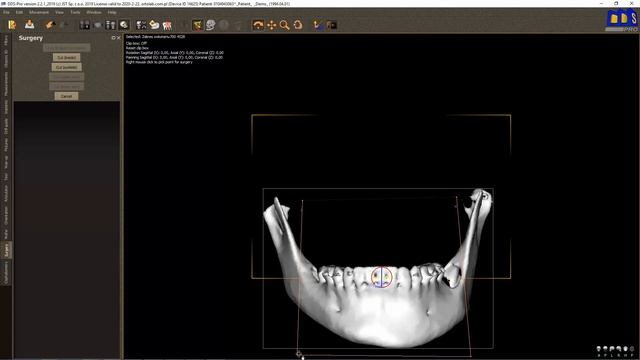Click the 'Clip box: Off' status text
640x360 pixels.
coord(136,43)
